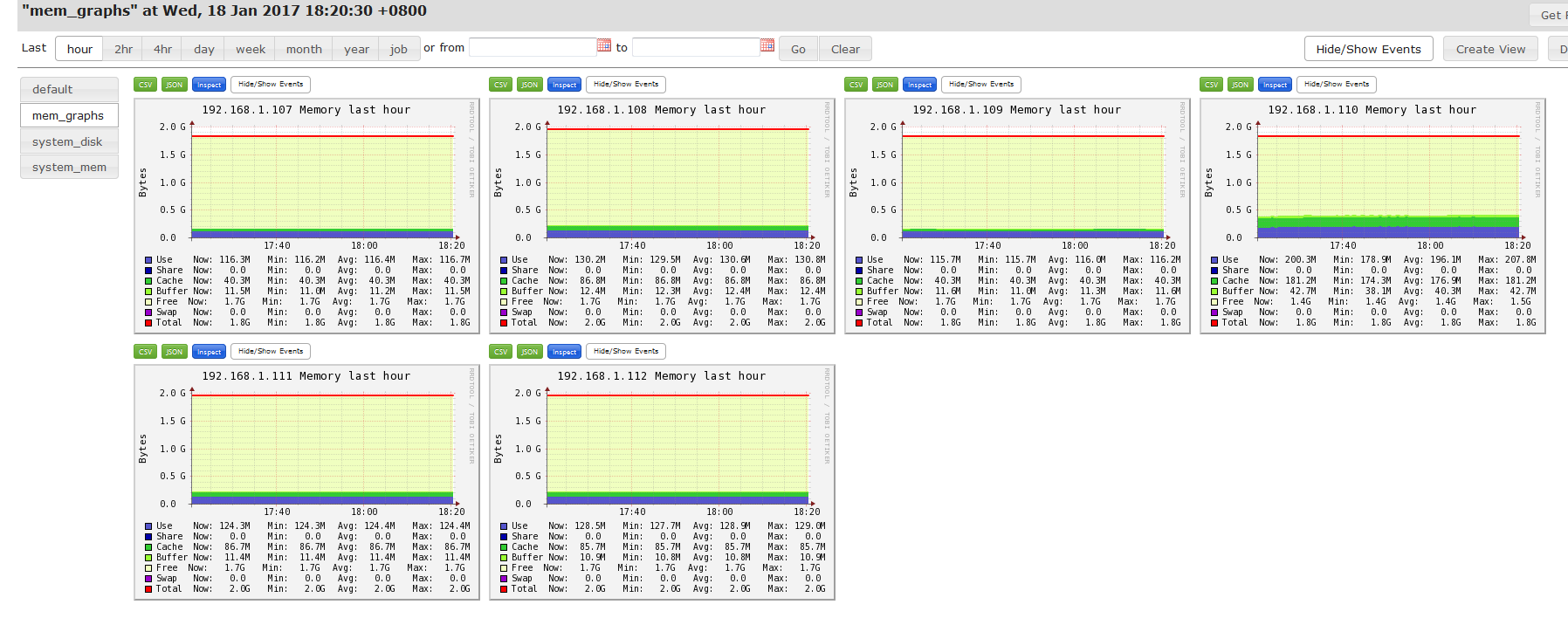Inspect the 192.168.1.112 memory graph
The height and width of the screenshot is (625, 1568).
[x=564, y=352]
